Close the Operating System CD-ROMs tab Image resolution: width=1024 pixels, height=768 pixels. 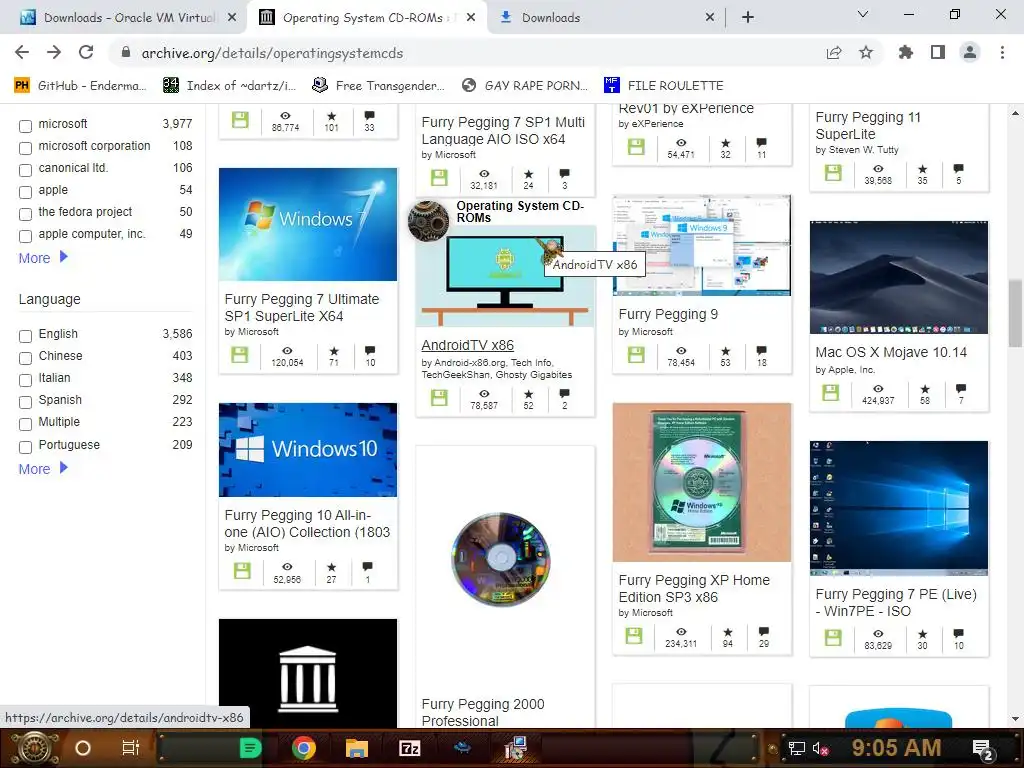tap(471, 18)
